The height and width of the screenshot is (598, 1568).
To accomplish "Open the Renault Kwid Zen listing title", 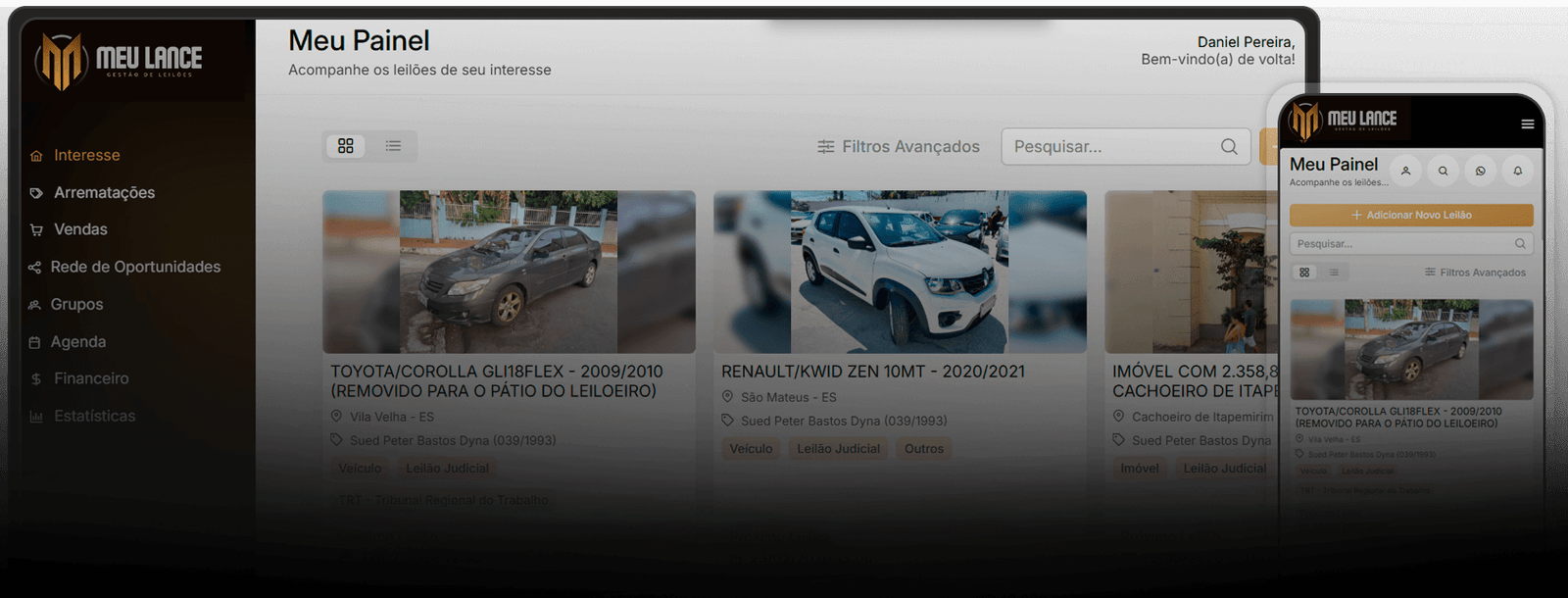I will (872, 372).
